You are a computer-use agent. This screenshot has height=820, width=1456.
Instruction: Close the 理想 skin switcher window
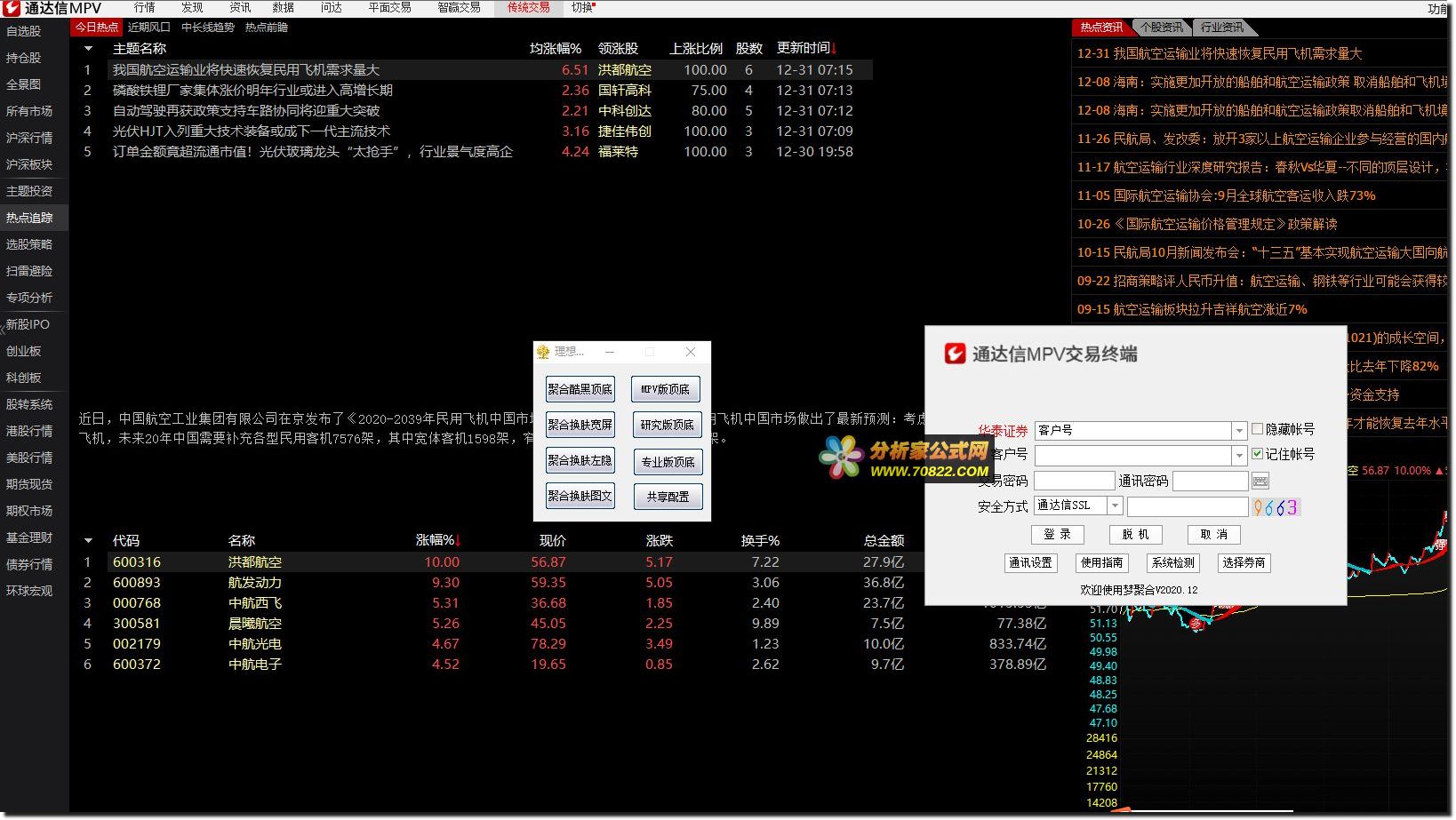(x=691, y=352)
